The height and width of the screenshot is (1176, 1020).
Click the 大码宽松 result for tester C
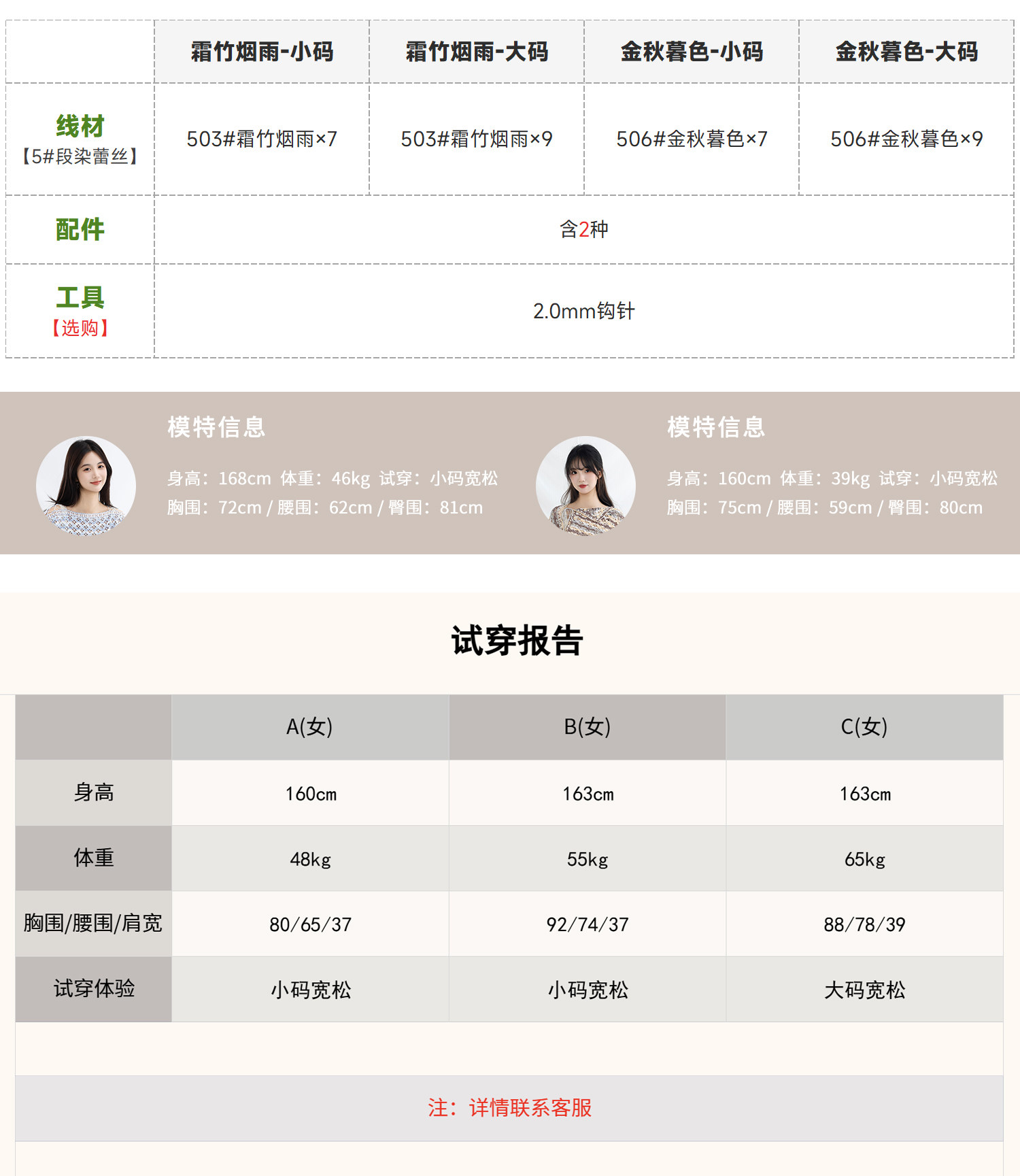pos(864,990)
